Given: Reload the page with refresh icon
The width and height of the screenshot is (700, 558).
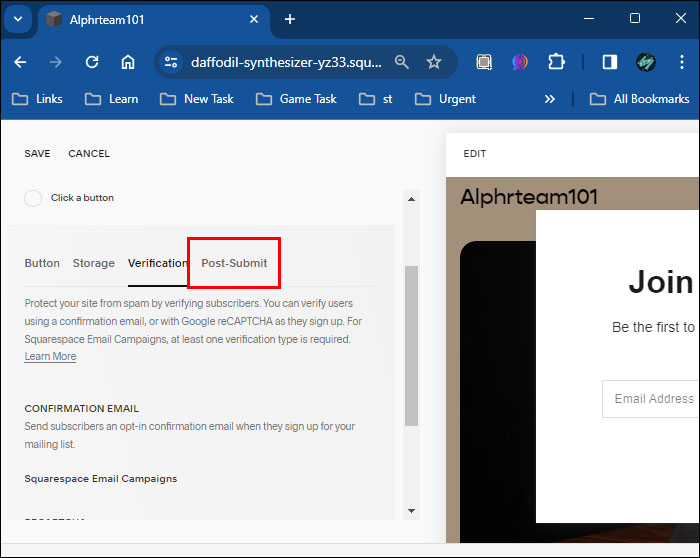Looking at the screenshot, I should tap(92, 62).
